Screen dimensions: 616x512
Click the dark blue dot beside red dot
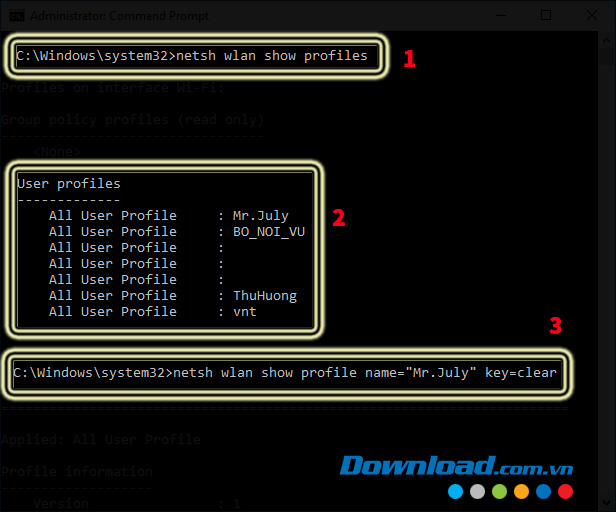point(543,491)
